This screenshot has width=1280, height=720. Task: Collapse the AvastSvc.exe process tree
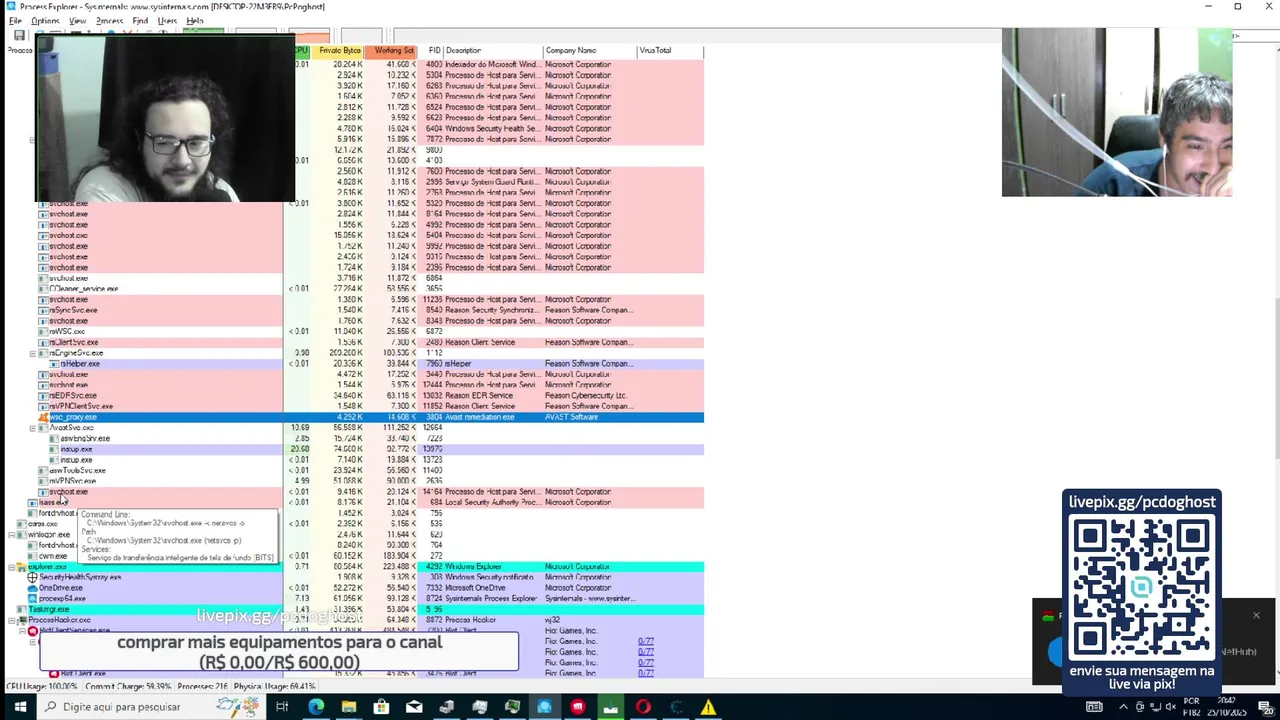[32, 428]
